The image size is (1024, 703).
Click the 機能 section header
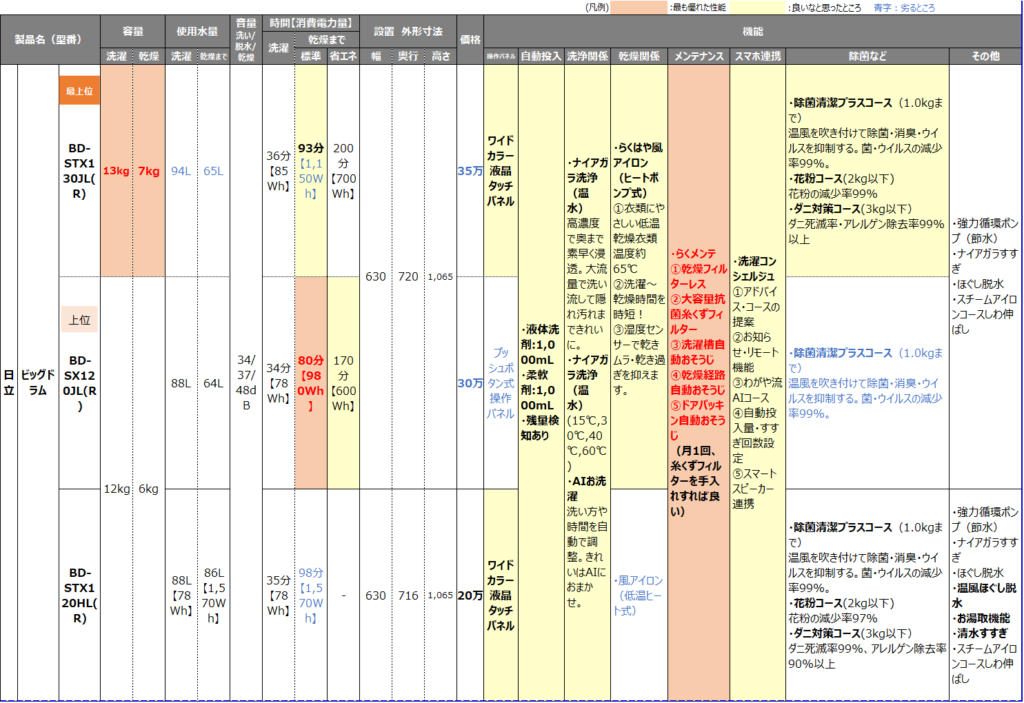(x=754, y=31)
